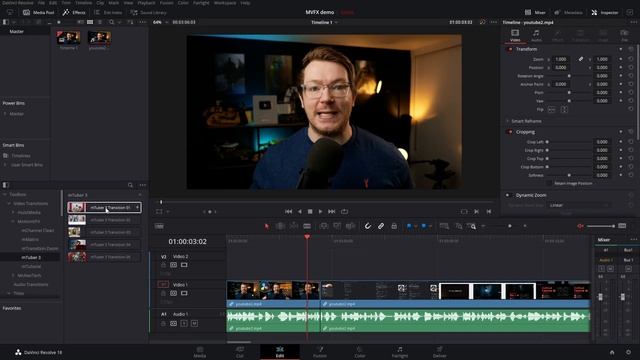Open the Color page tab

(x=360, y=352)
